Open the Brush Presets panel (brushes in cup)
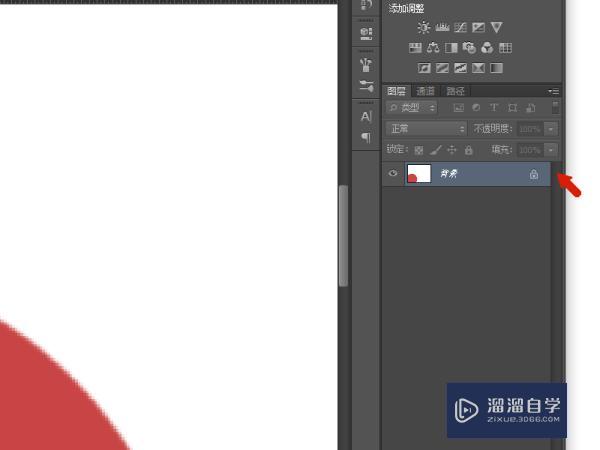This screenshot has height=450, width=600. click(366, 65)
